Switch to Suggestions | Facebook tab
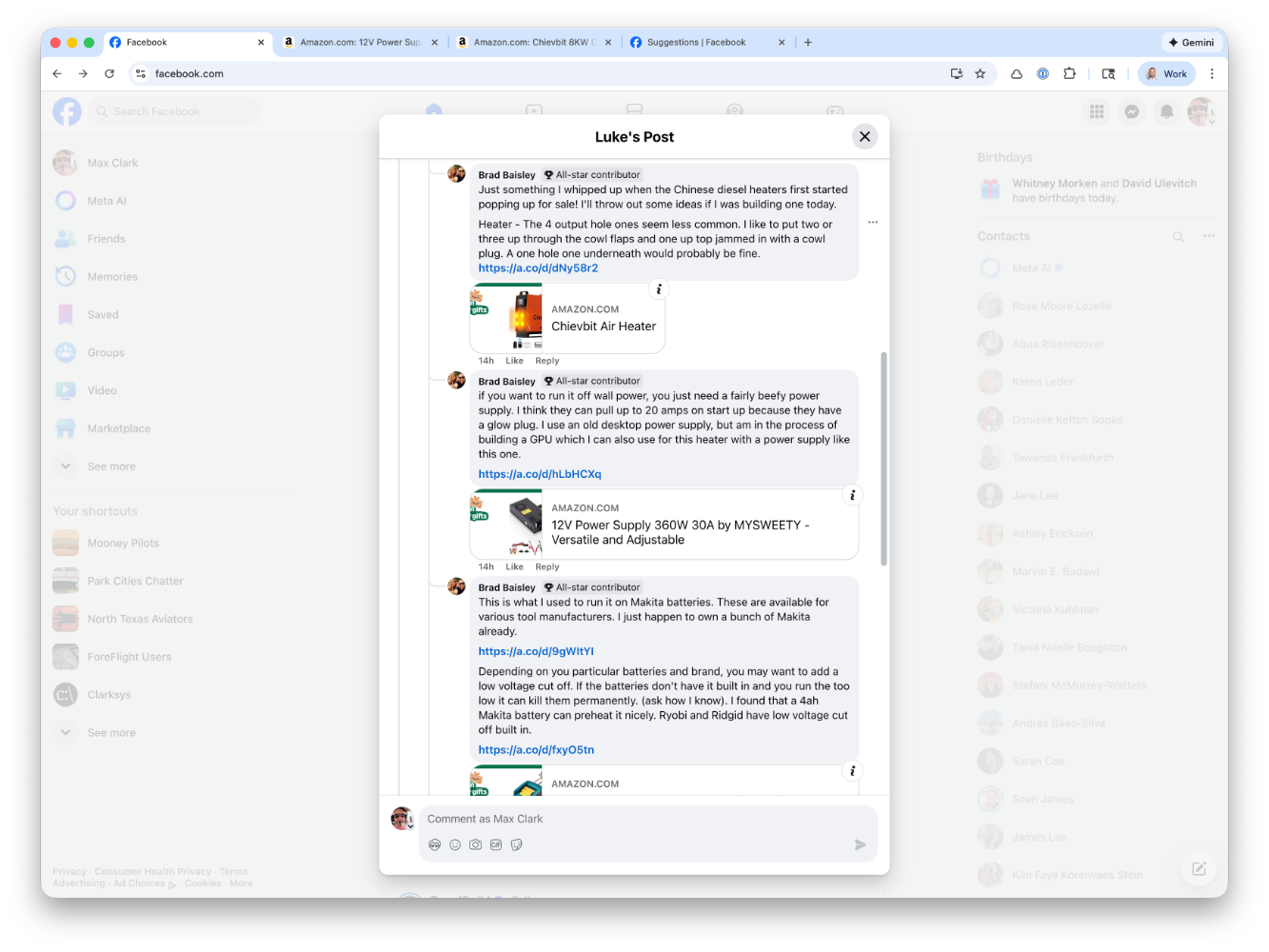 pyautogui.click(x=696, y=42)
